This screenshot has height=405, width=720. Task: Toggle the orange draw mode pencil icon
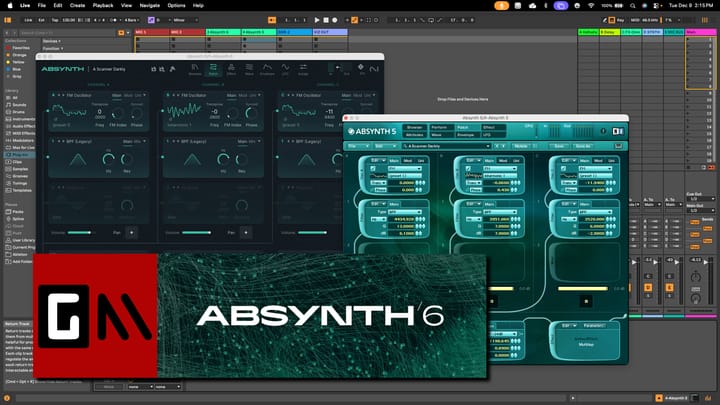354,20
